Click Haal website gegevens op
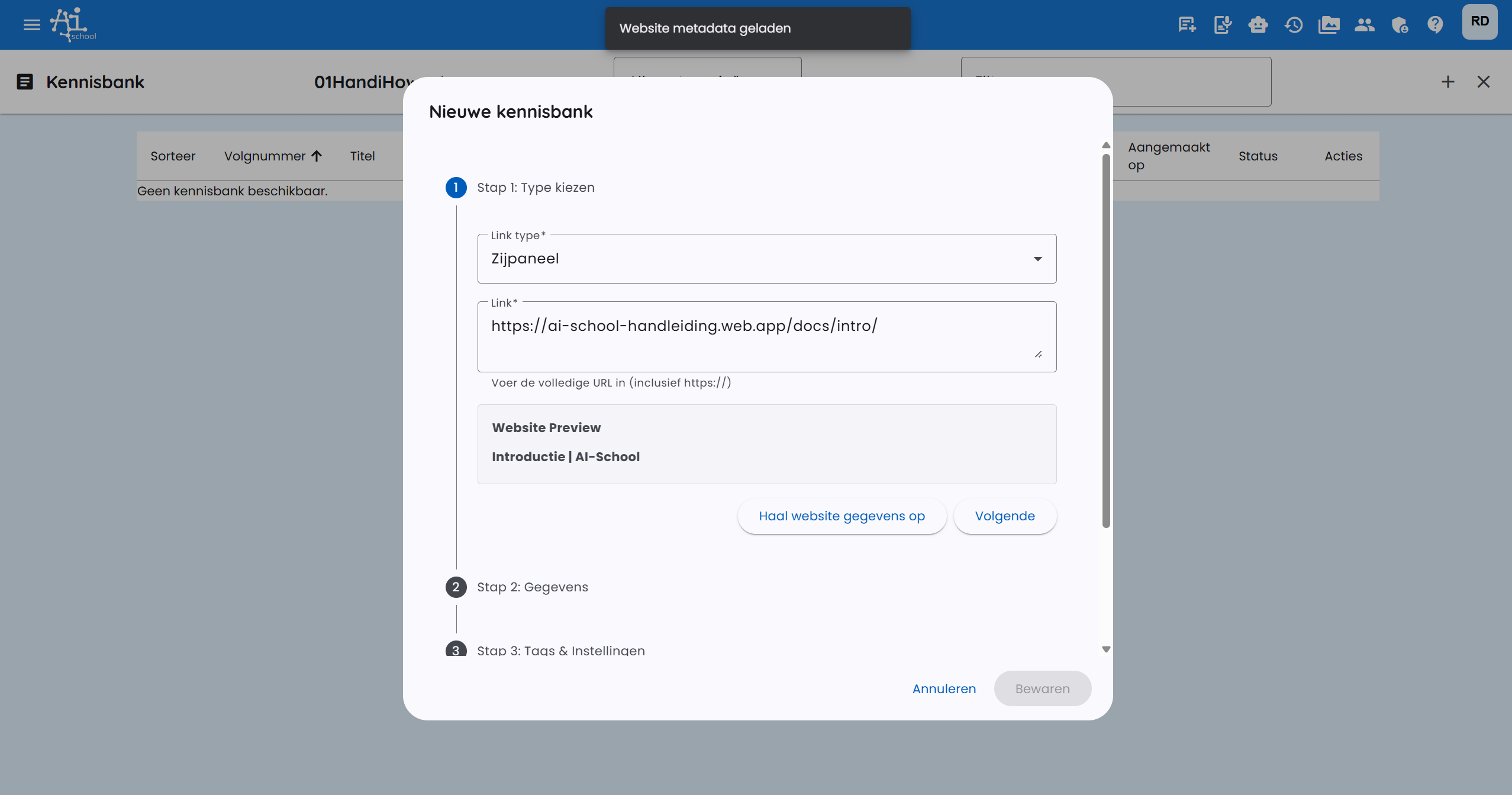The width and height of the screenshot is (1512, 795). tap(841, 516)
